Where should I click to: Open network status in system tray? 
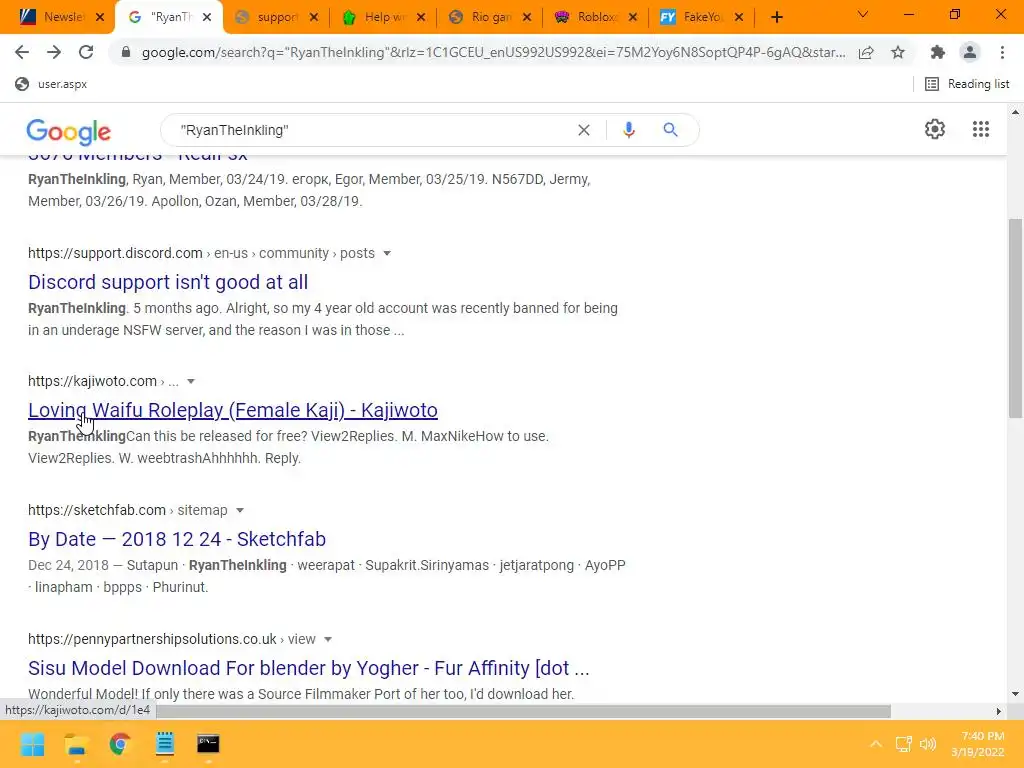[903, 744]
